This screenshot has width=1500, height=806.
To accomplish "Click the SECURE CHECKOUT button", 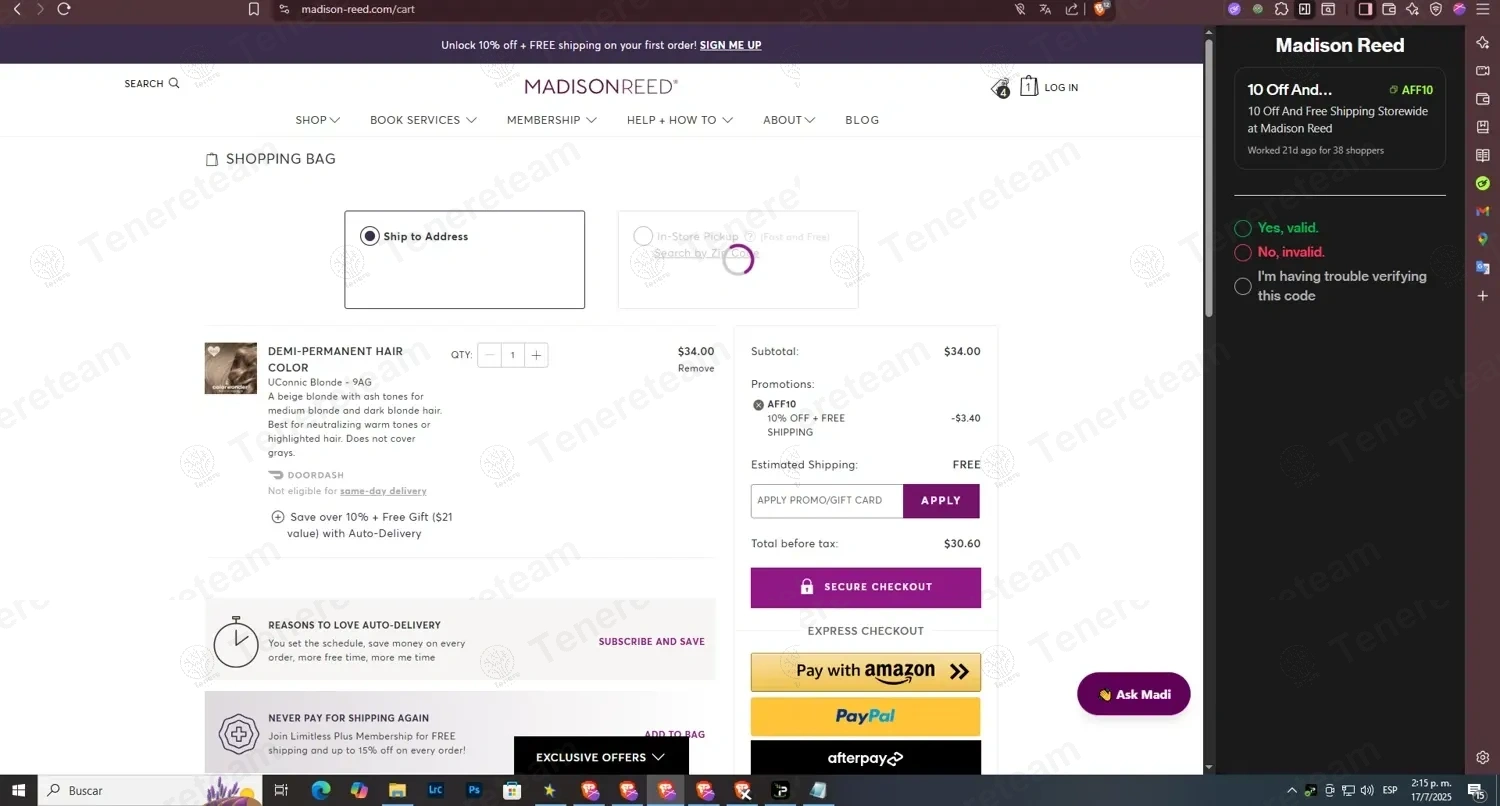I will point(866,587).
